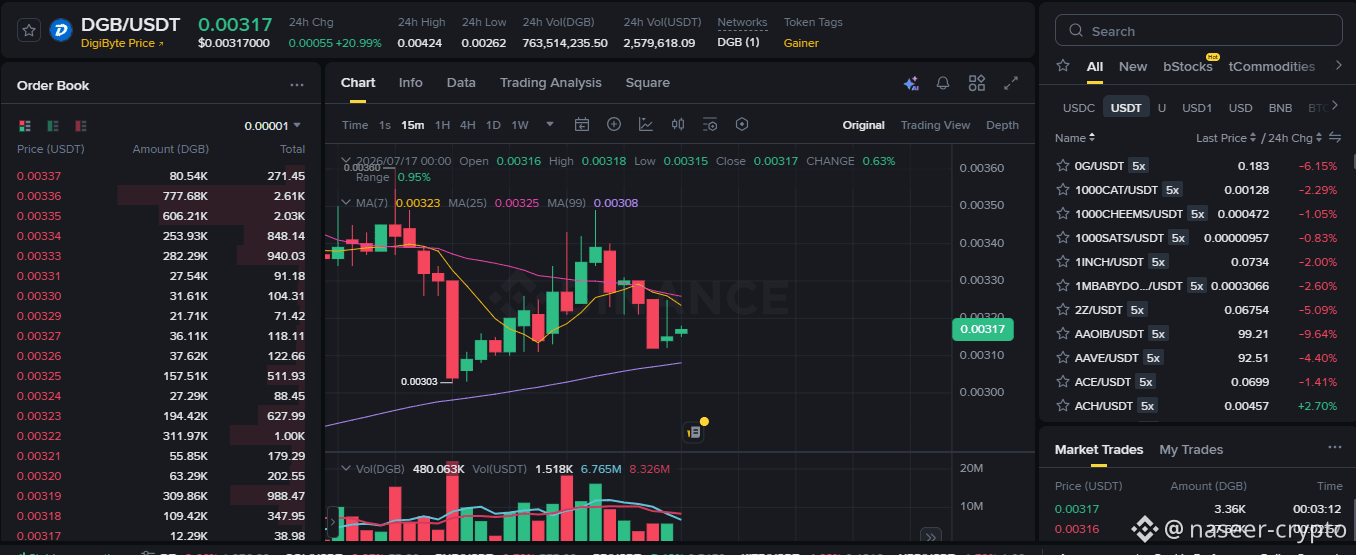Filter pairs by USDT quote
This screenshot has width=1356, height=555.
[1126, 108]
